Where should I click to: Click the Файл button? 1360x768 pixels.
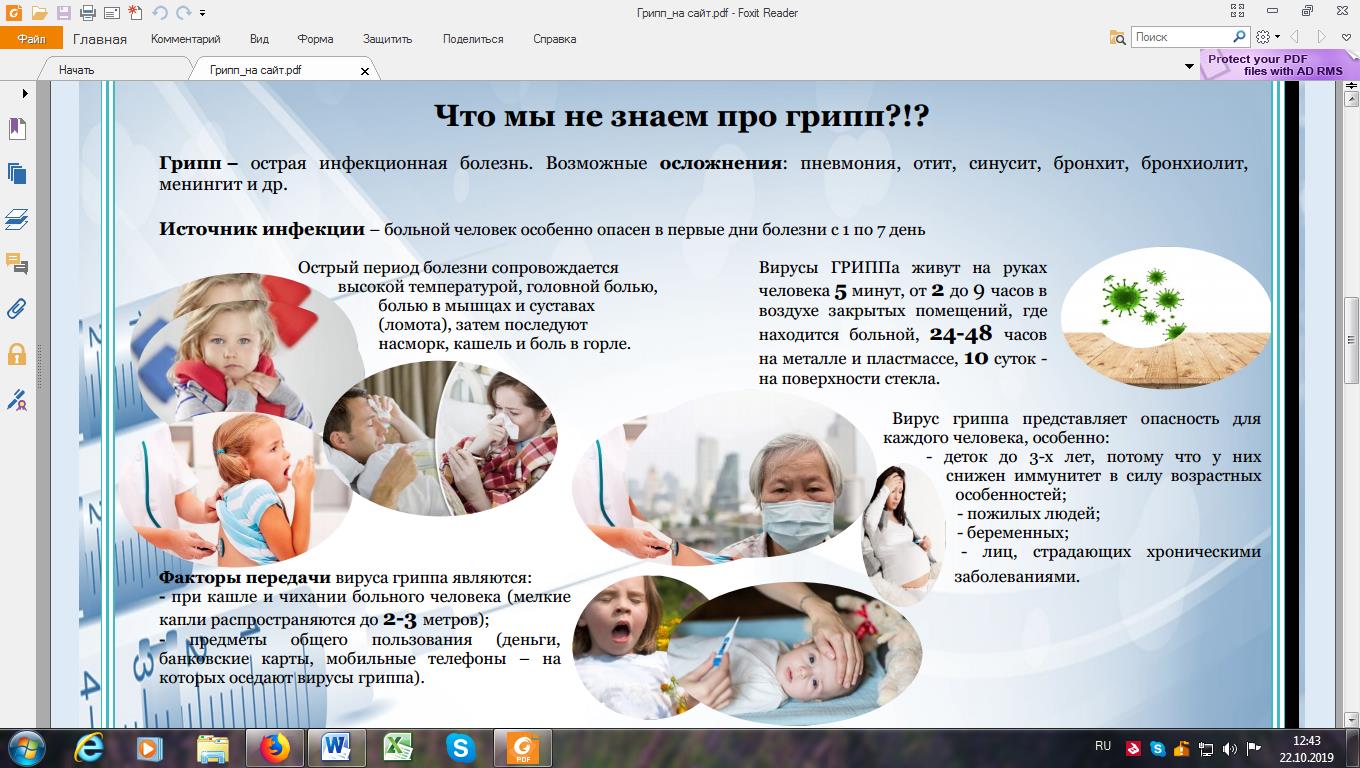(31, 39)
